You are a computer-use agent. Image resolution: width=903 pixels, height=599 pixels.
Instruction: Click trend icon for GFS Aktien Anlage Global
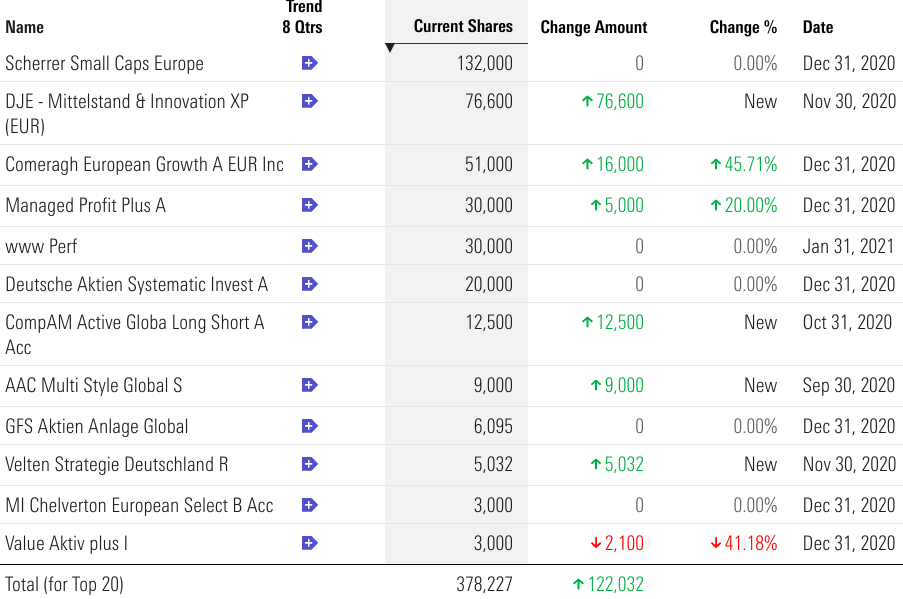coord(309,426)
